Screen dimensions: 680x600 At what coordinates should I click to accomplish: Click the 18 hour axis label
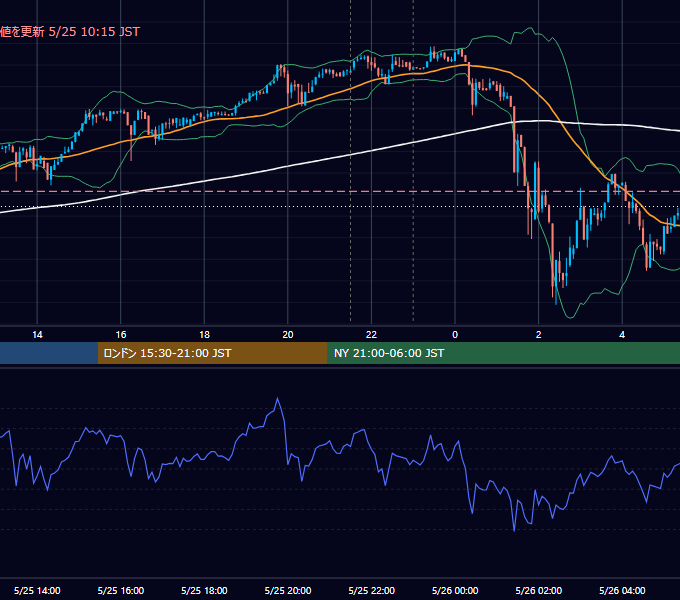(x=204, y=335)
